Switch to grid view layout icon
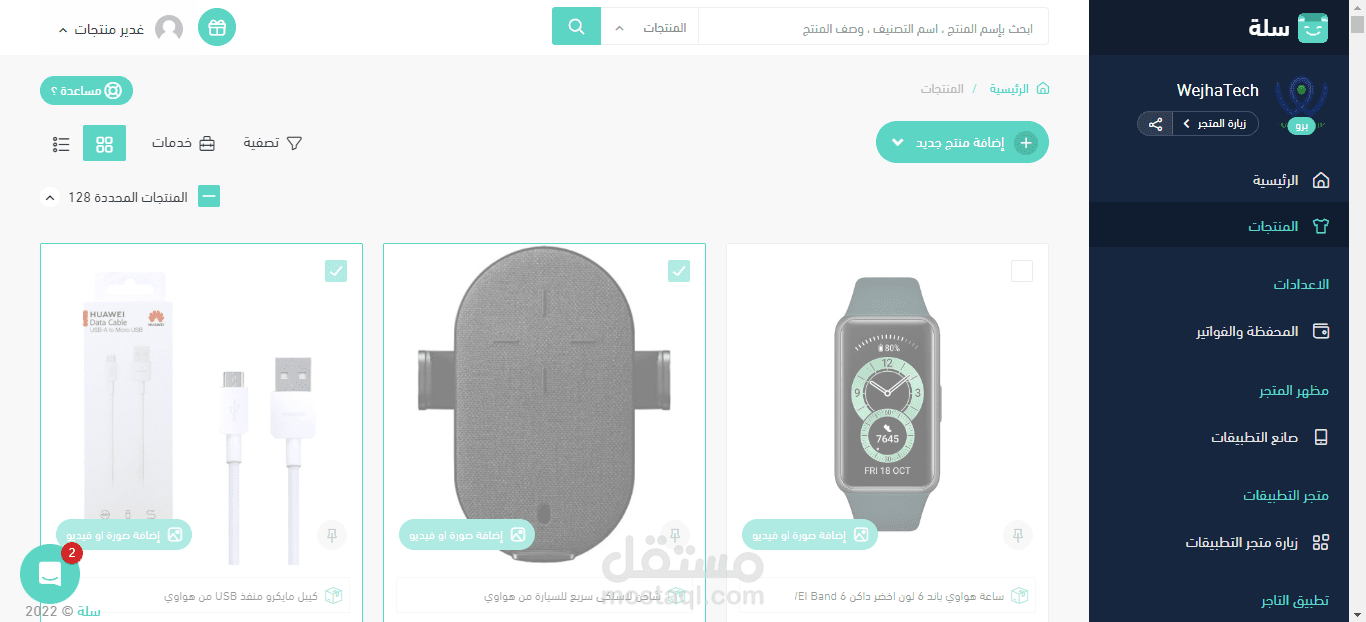 click(x=104, y=143)
